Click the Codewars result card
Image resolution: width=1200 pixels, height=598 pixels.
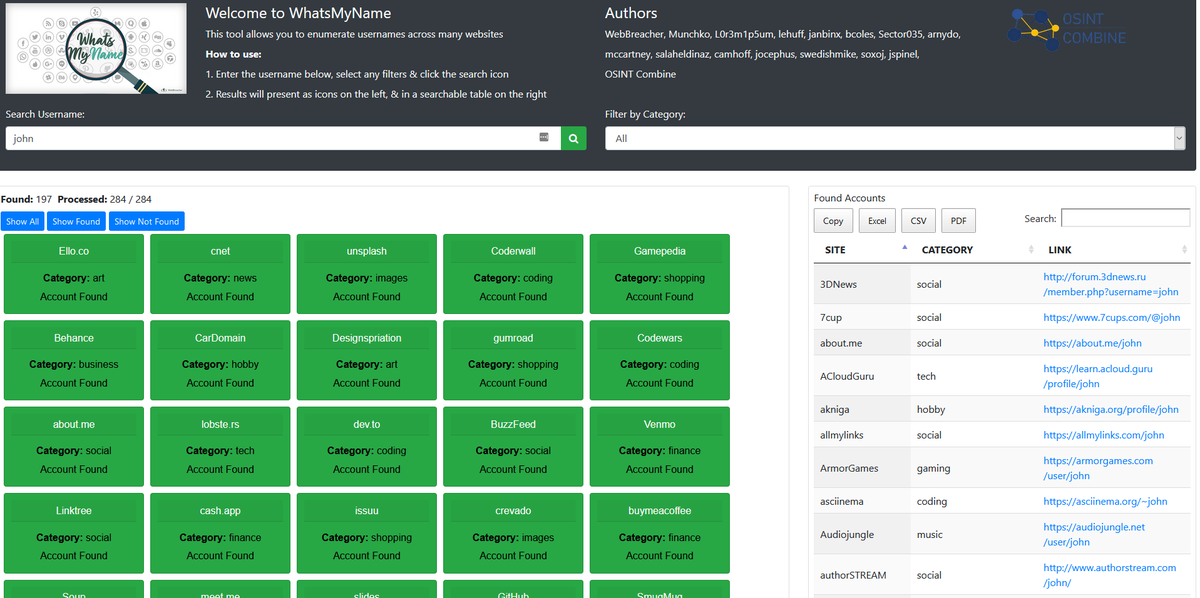(x=660, y=360)
